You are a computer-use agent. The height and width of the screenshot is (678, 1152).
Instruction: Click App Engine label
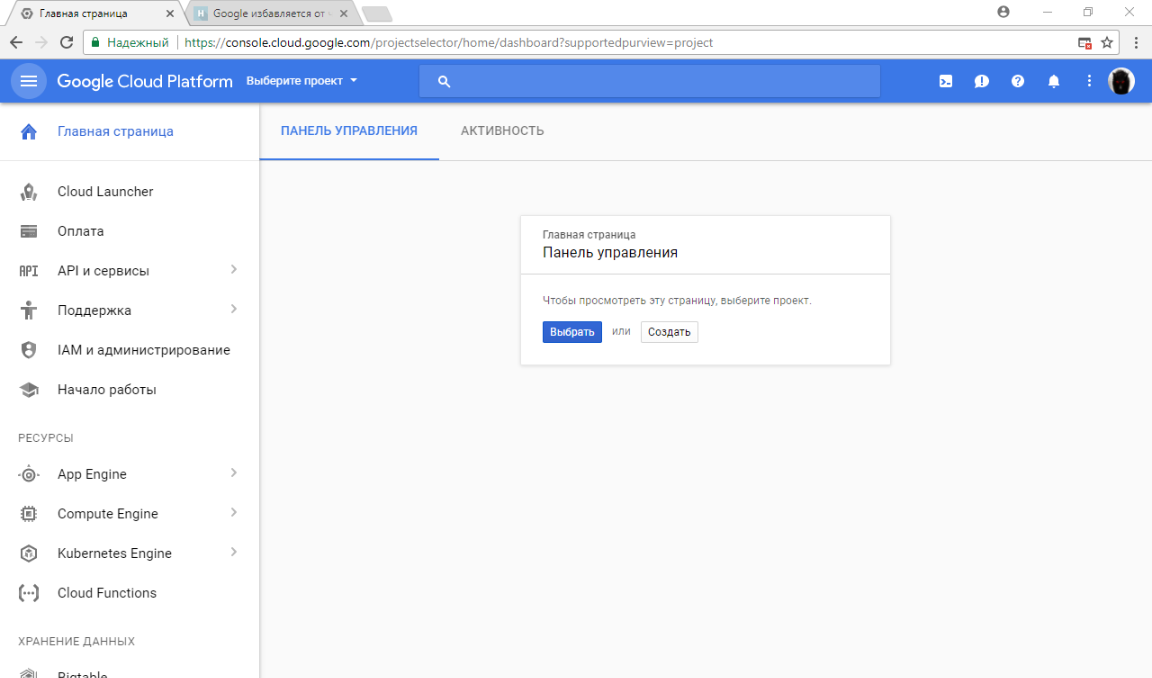pyautogui.click(x=92, y=475)
